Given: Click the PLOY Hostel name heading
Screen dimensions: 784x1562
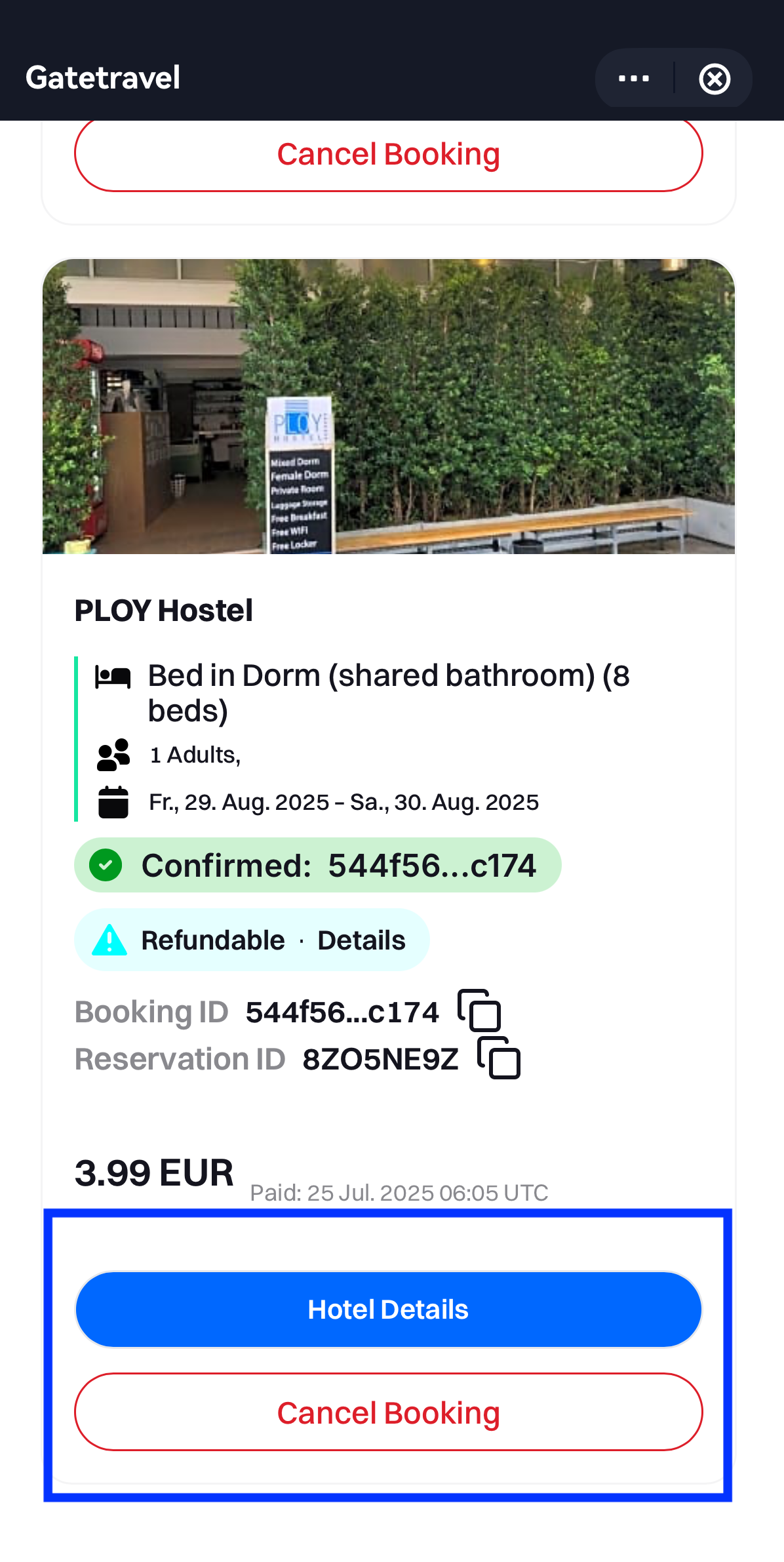Looking at the screenshot, I should (164, 611).
